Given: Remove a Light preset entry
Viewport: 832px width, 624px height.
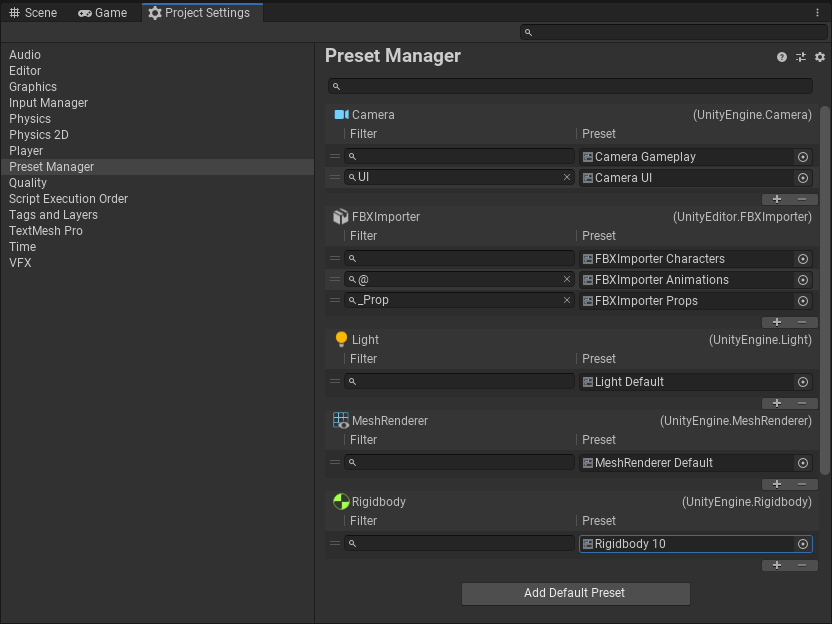Looking at the screenshot, I should pos(802,403).
